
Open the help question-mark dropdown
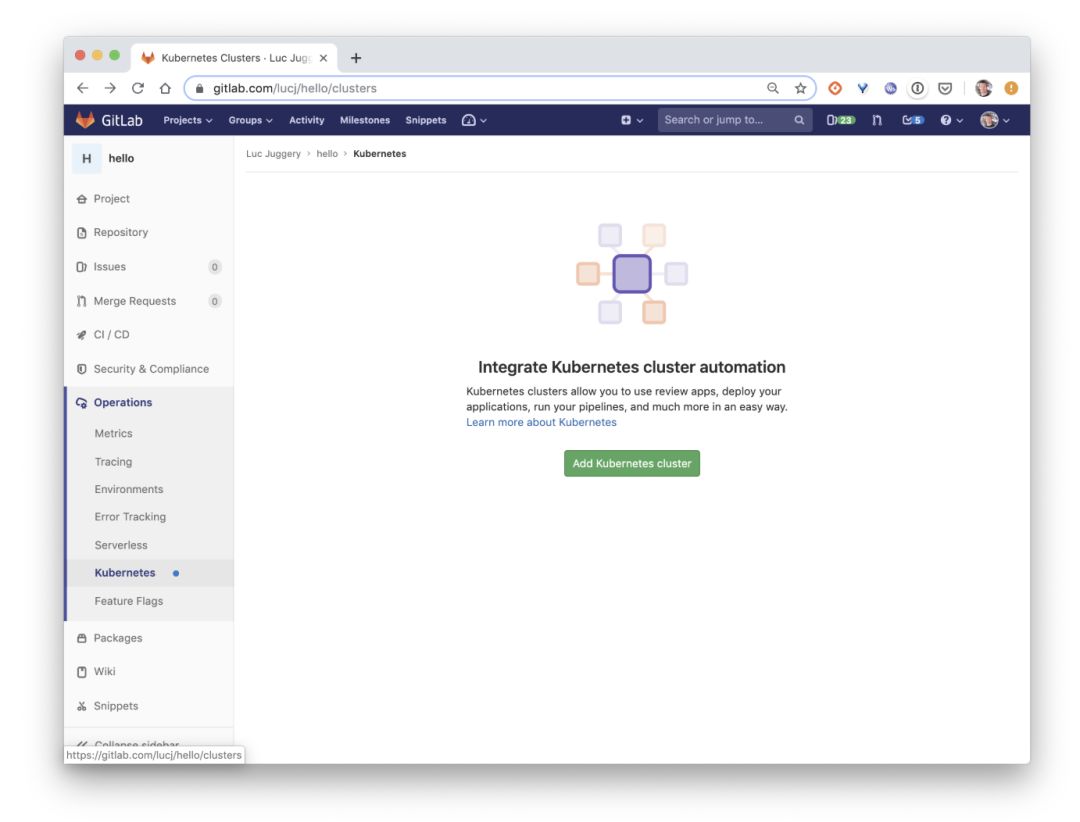(x=951, y=120)
